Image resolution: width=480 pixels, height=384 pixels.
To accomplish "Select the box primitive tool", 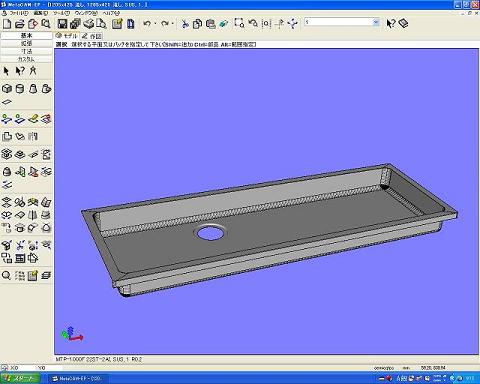I will click(x=7, y=89).
